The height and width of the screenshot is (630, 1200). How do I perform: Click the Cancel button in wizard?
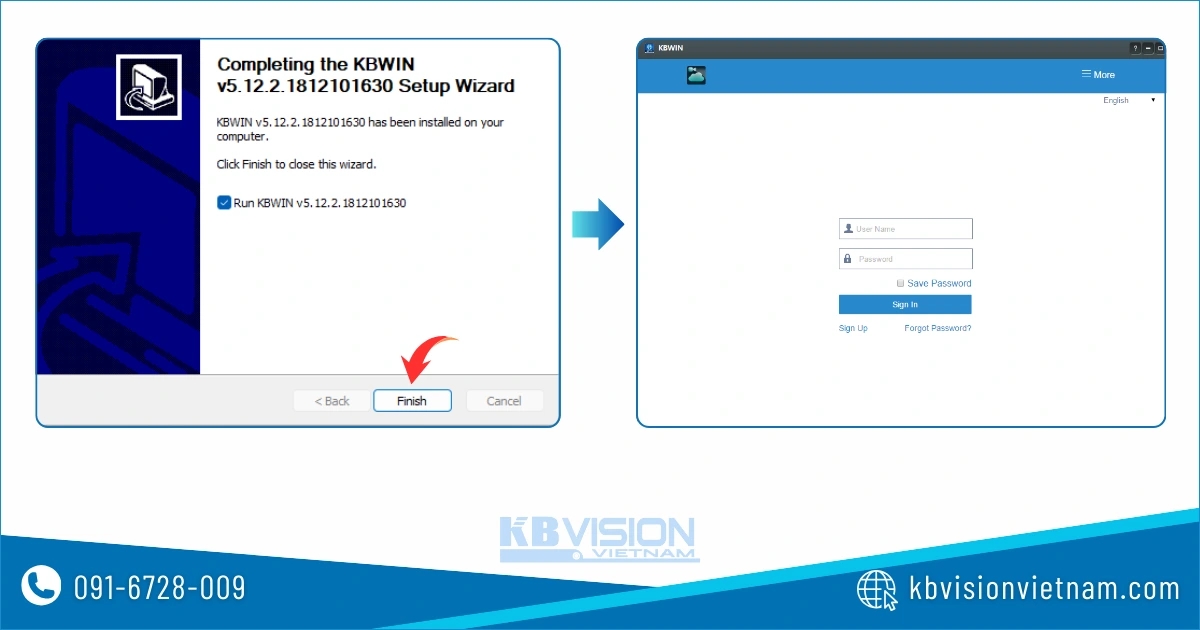pos(504,401)
